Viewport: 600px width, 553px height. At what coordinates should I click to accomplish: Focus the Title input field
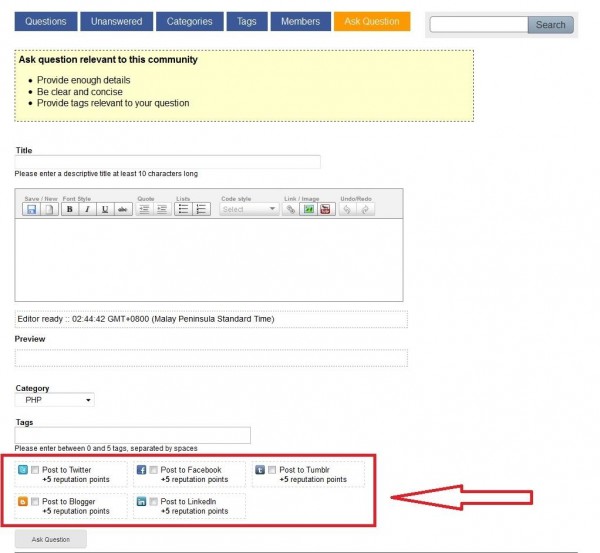pyautogui.click(x=167, y=162)
